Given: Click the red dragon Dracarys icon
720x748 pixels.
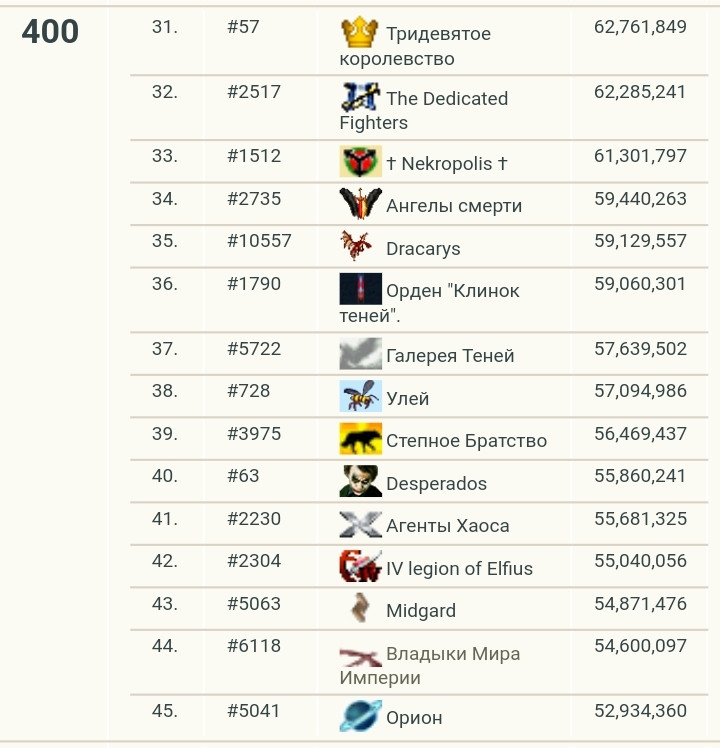Looking at the screenshot, I should (360, 247).
